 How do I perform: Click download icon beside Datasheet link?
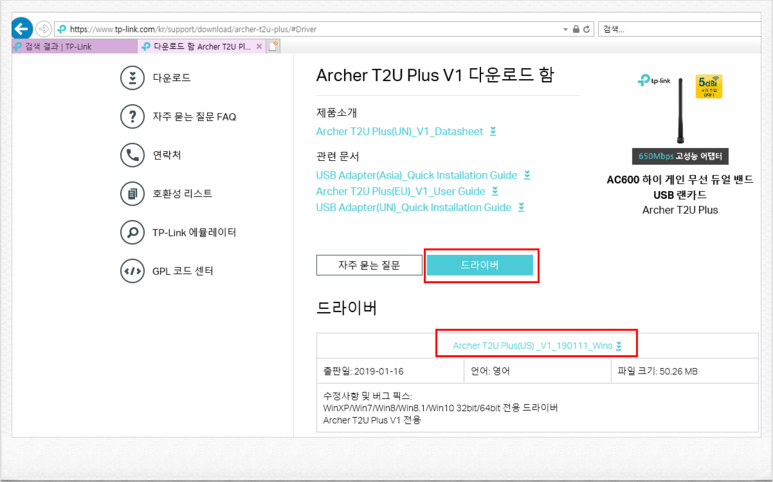click(x=493, y=132)
